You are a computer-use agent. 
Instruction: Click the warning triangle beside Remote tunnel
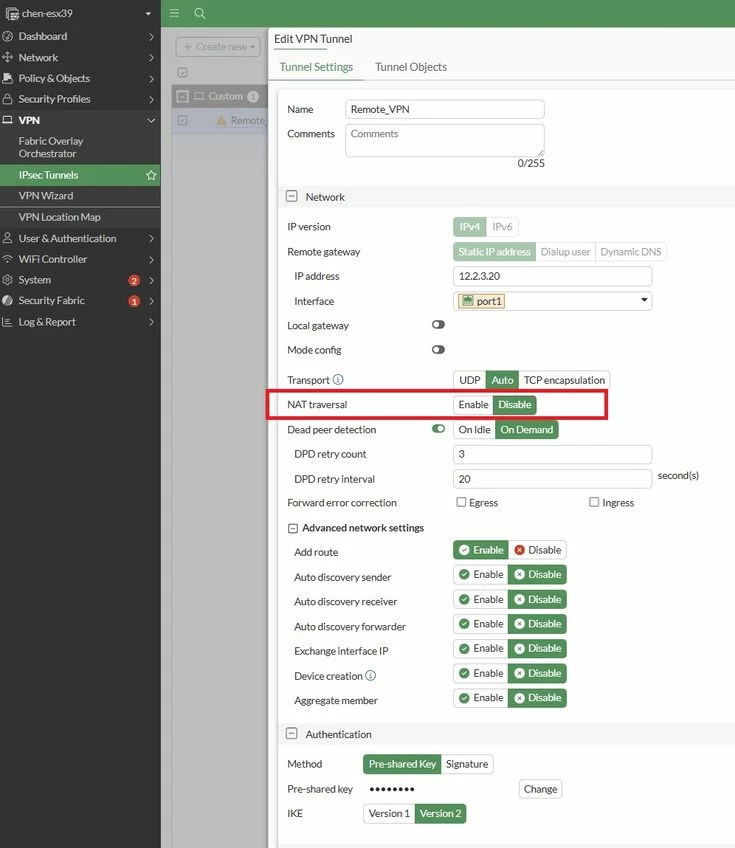[x=221, y=120]
